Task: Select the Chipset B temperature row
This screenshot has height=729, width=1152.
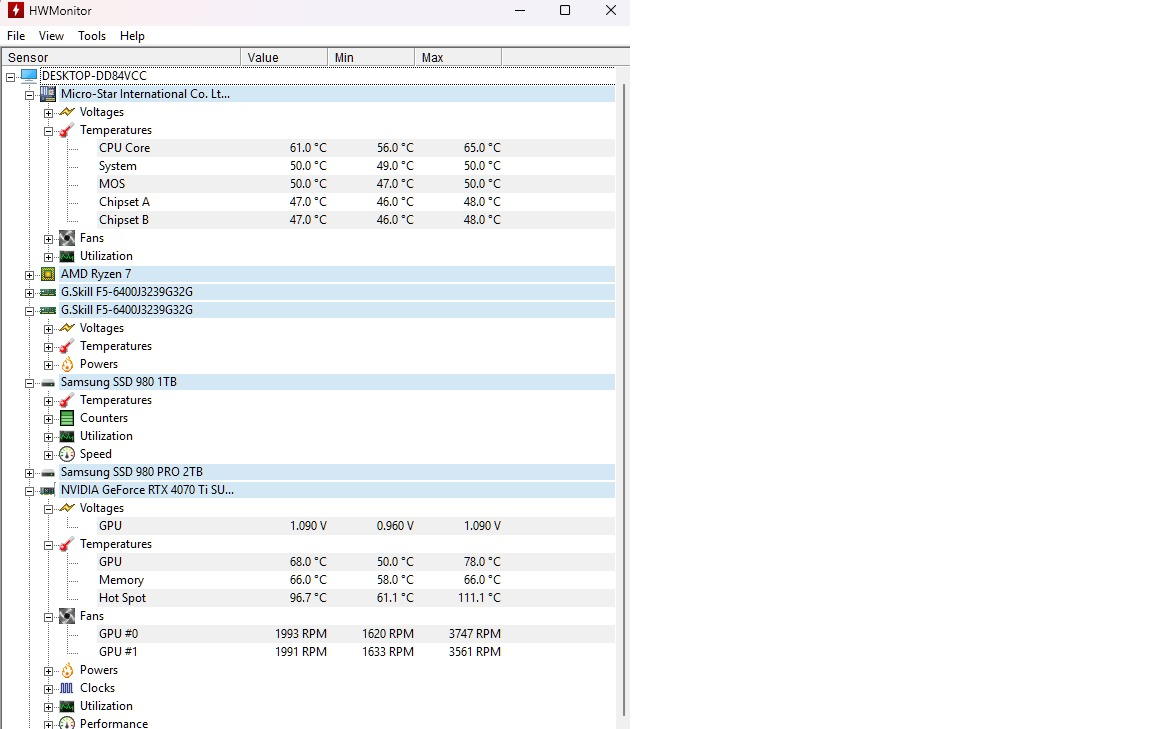Action: click(355, 220)
